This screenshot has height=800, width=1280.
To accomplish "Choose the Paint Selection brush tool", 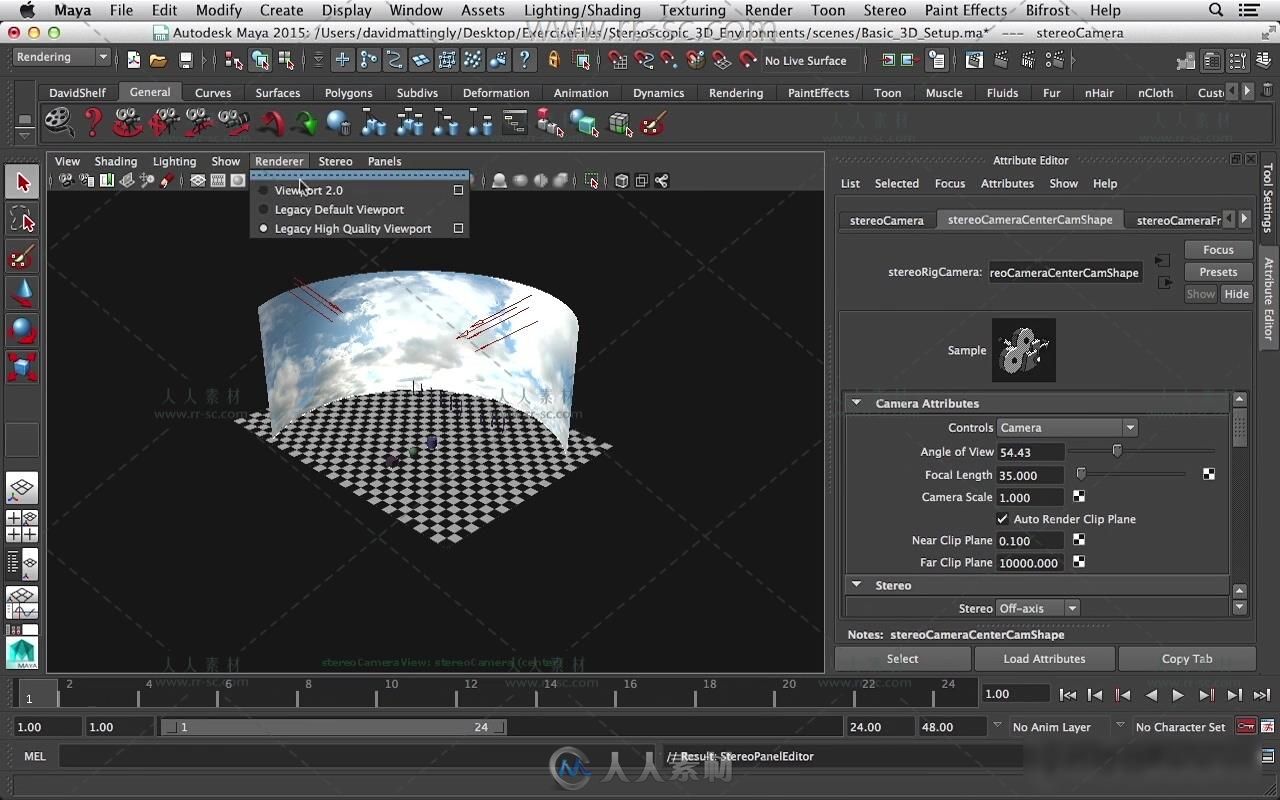I will [22, 257].
